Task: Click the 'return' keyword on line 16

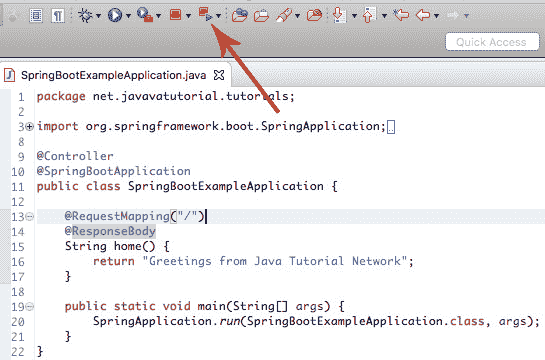Action: pyautogui.click(x=114, y=261)
